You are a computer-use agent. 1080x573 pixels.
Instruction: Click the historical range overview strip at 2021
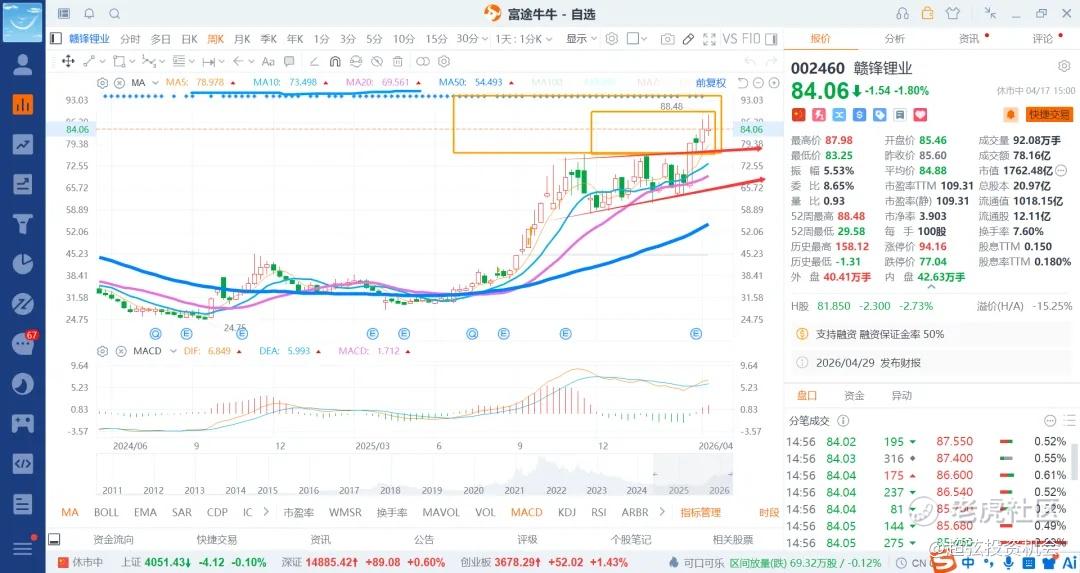click(515, 477)
